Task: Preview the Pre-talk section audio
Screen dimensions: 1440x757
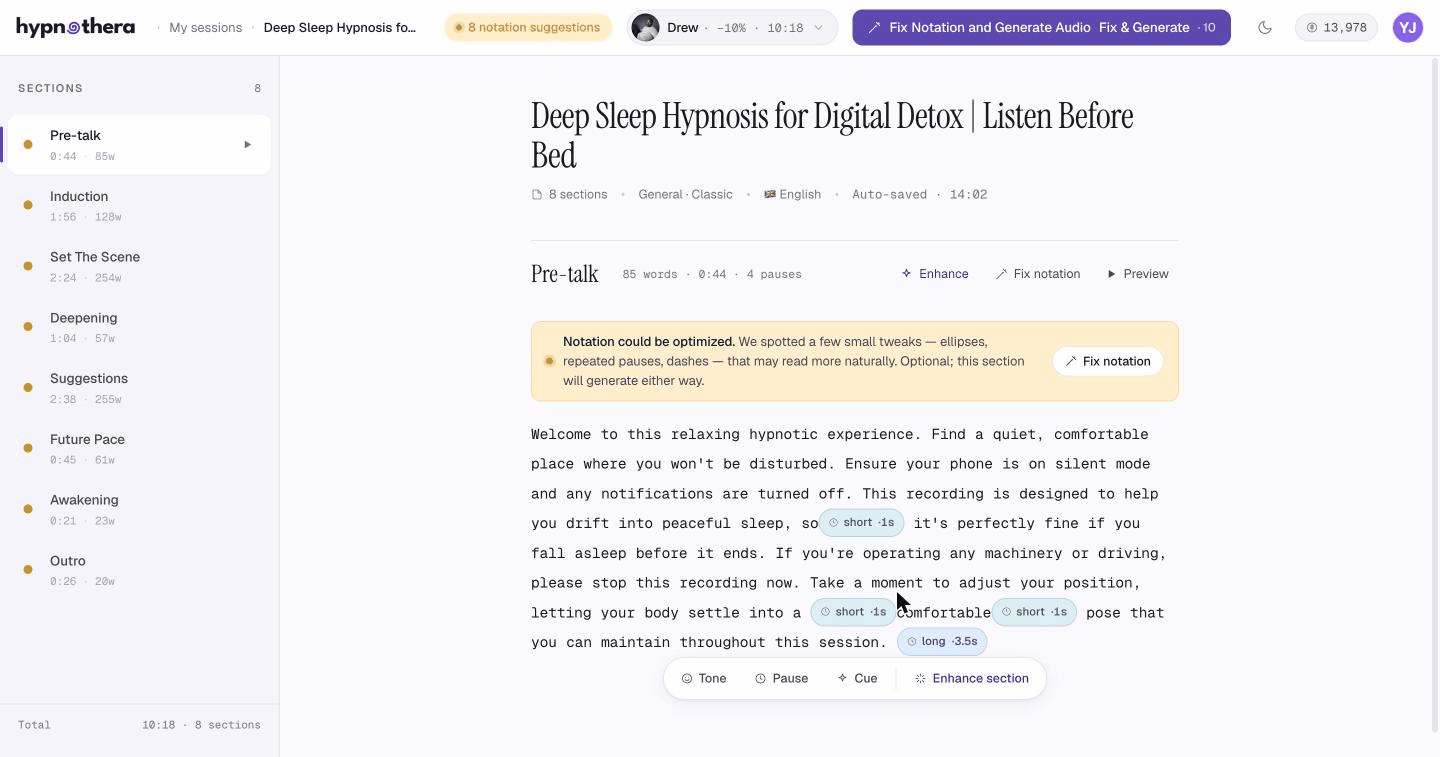Action: click(x=1138, y=274)
